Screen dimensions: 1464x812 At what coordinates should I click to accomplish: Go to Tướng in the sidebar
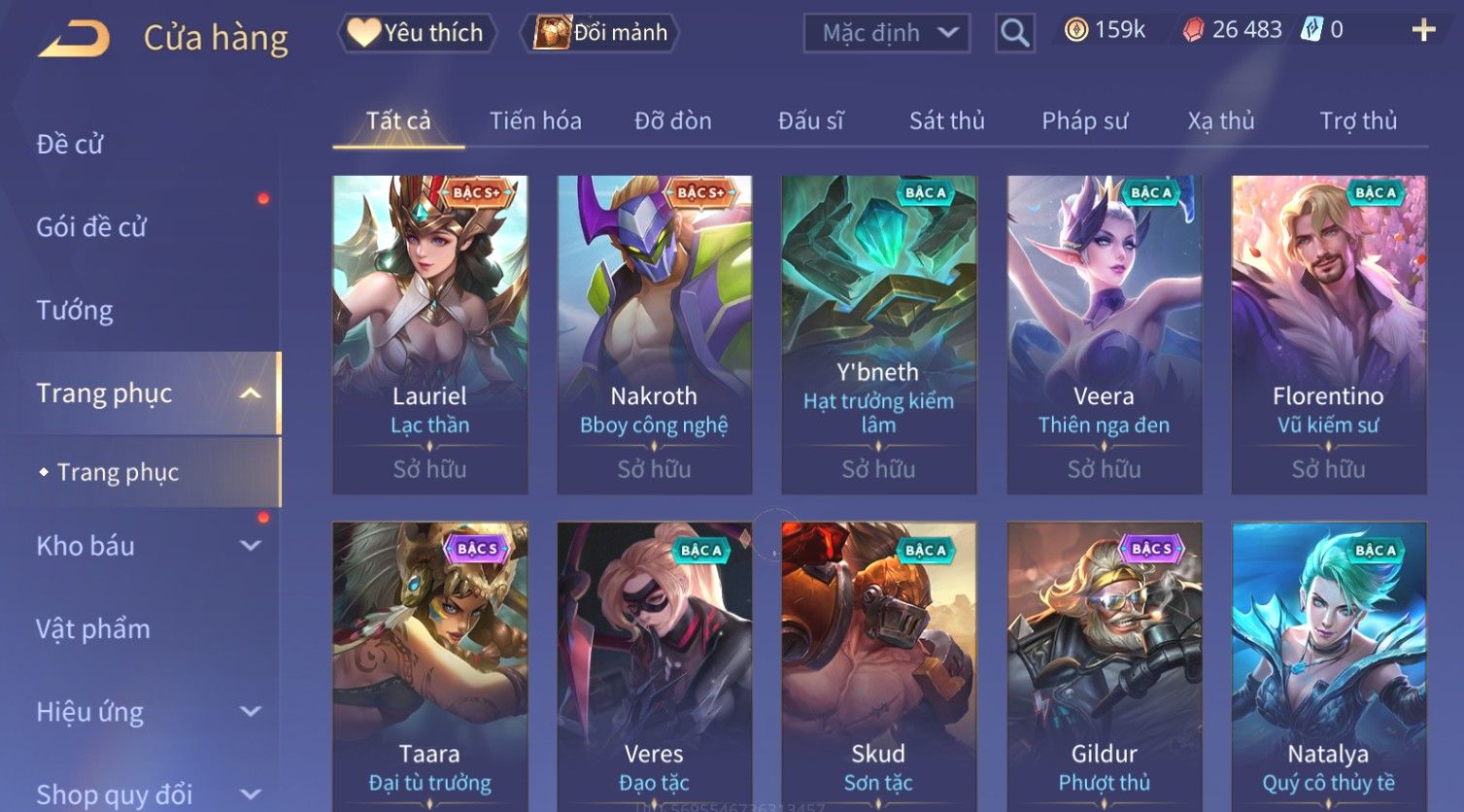click(x=75, y=310)
